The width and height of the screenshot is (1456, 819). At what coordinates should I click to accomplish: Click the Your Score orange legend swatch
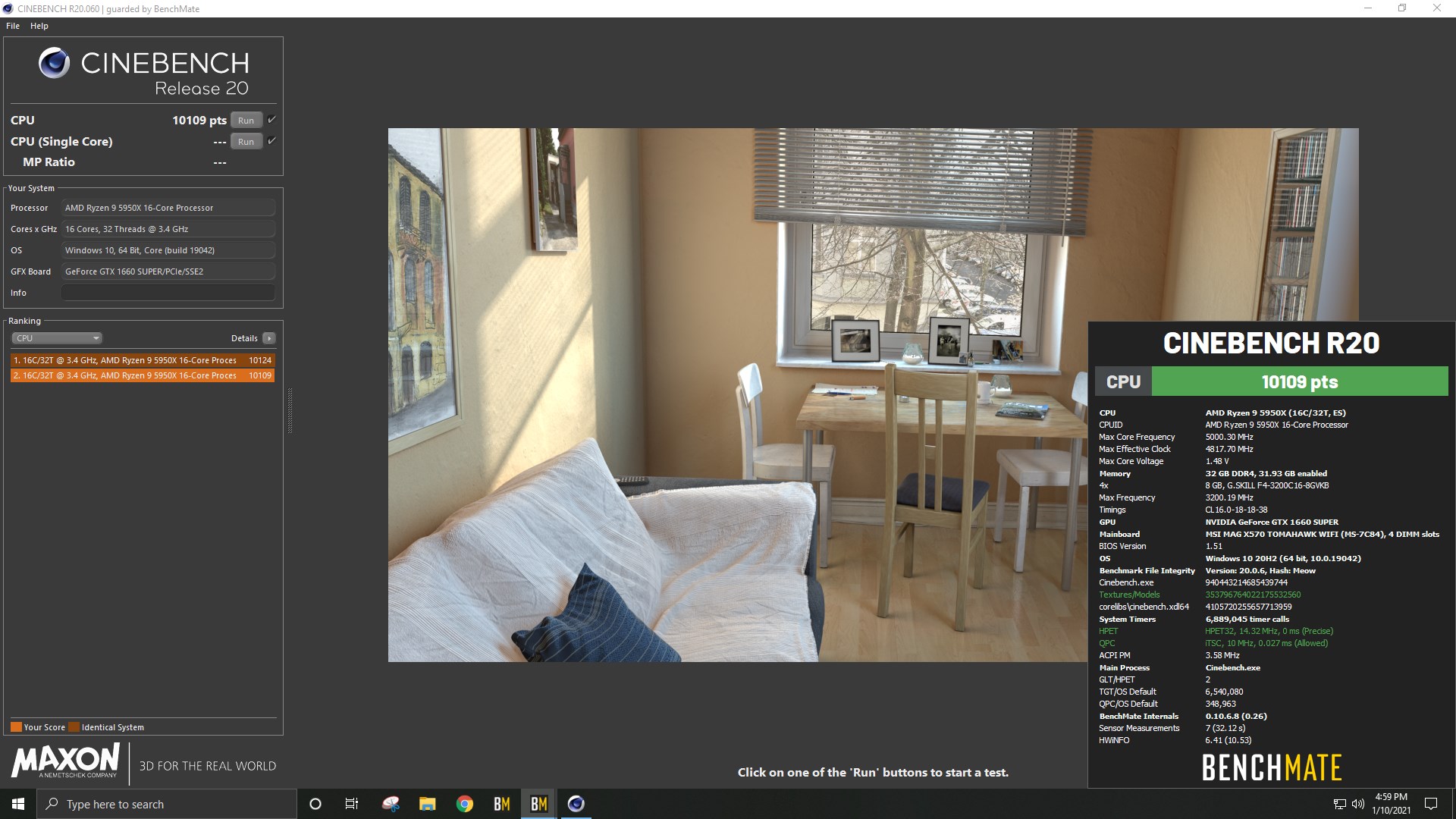[16, 727]
